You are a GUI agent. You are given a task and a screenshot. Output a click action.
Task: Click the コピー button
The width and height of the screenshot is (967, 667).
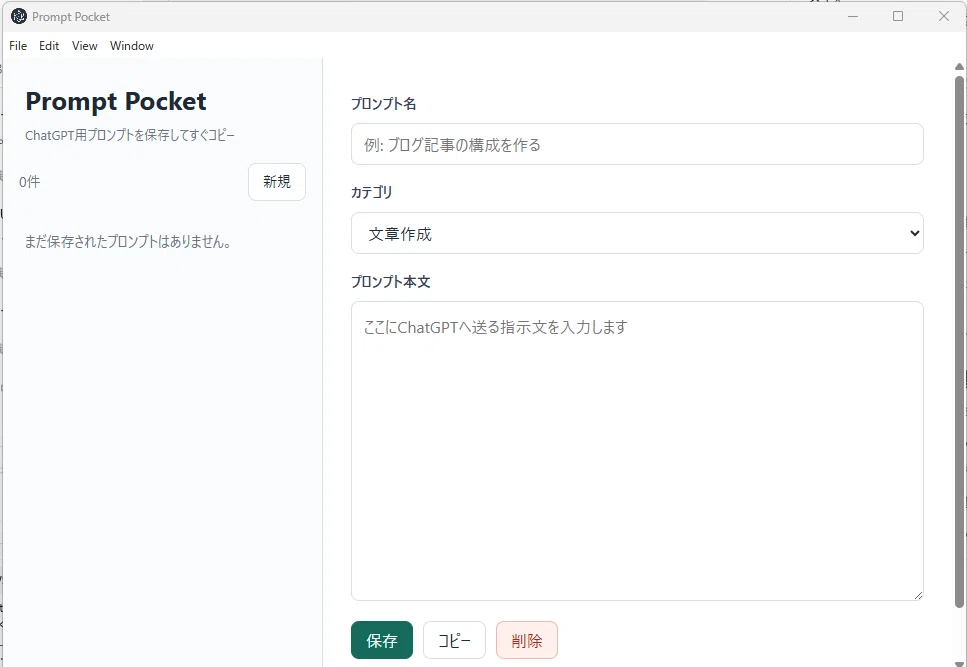455,640
